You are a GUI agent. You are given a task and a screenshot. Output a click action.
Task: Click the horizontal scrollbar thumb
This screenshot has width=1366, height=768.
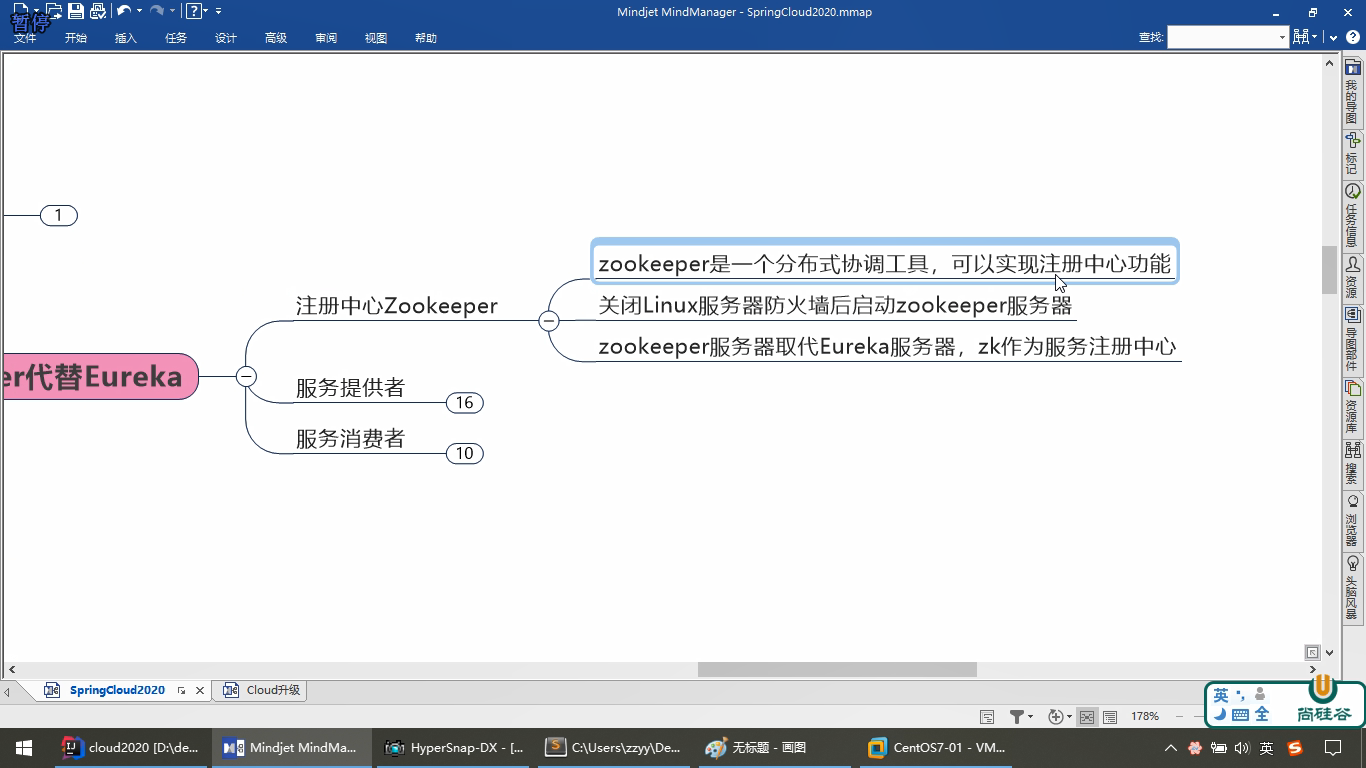[837, 669]
